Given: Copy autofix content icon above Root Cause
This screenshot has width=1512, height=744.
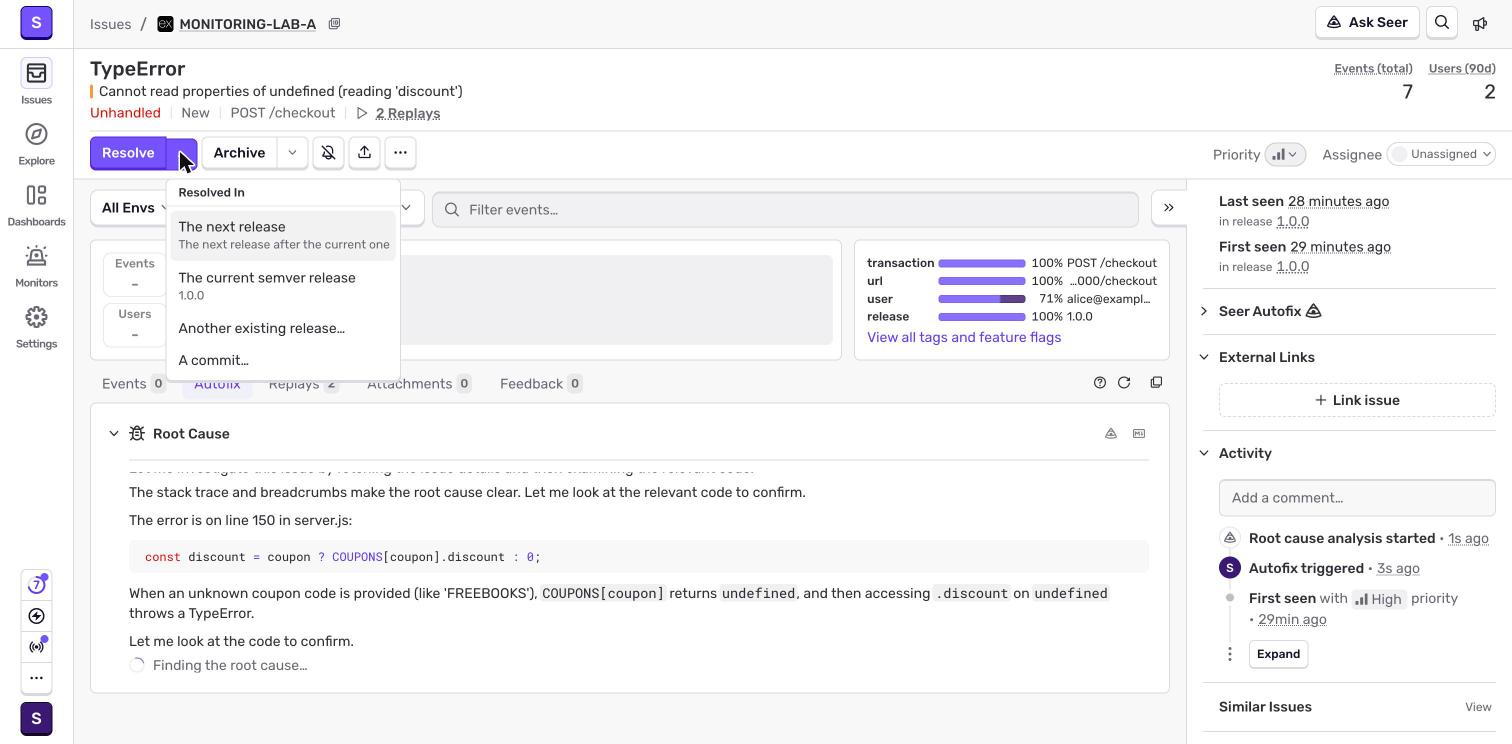Looking at the screenshot, I should [1156, 383].
